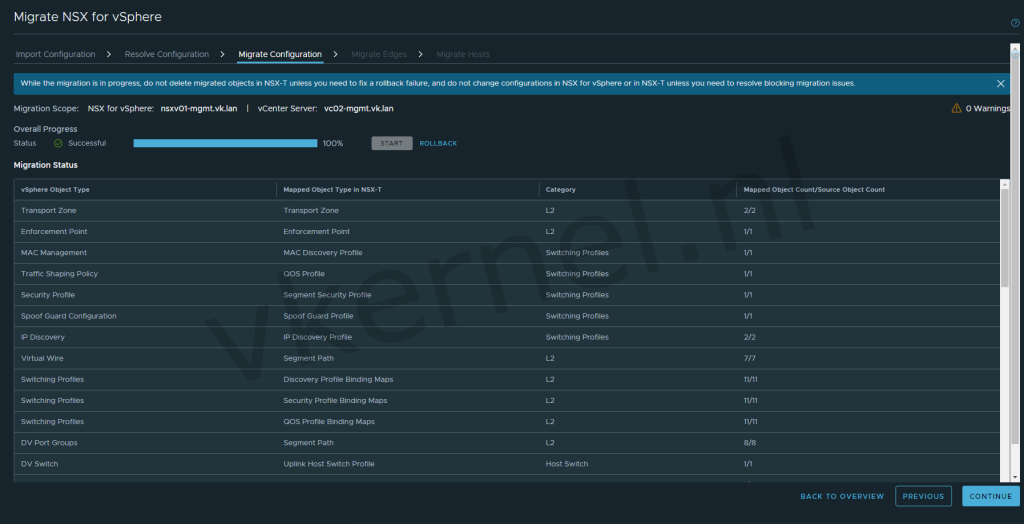Click the warnings triangle icon
1024x524 pixels.
coord(956,108)
